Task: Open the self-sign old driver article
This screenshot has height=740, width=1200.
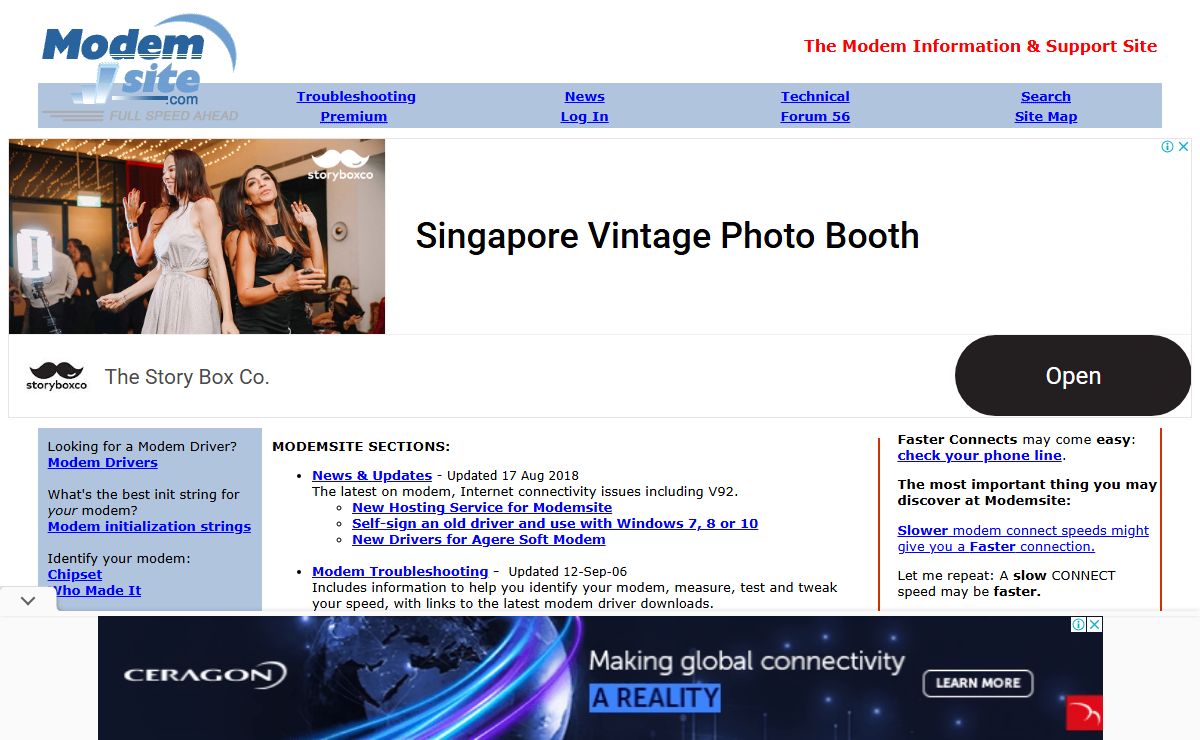Action: pyautogui.click(x=555, y=524)
